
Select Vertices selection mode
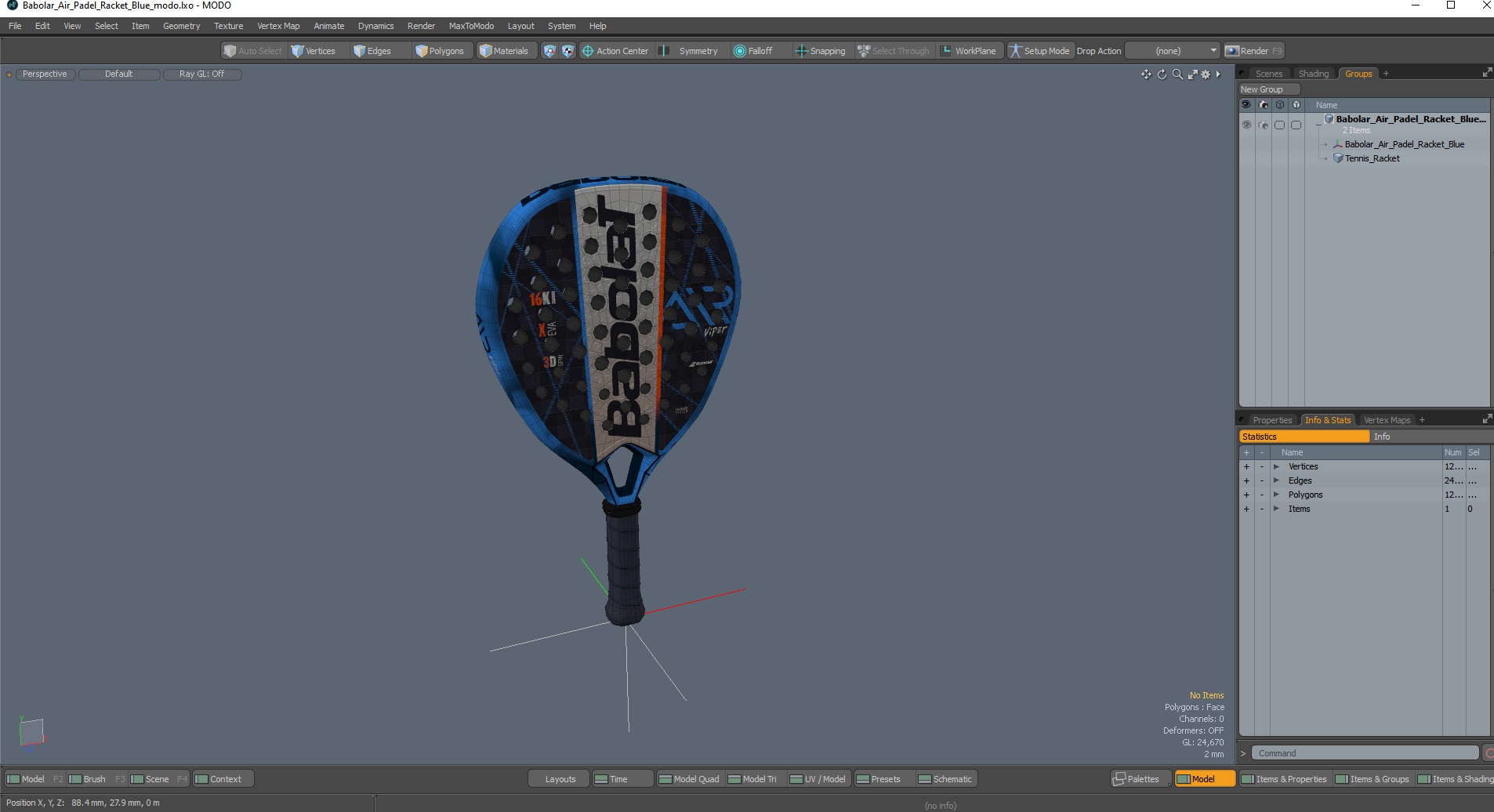314,51
